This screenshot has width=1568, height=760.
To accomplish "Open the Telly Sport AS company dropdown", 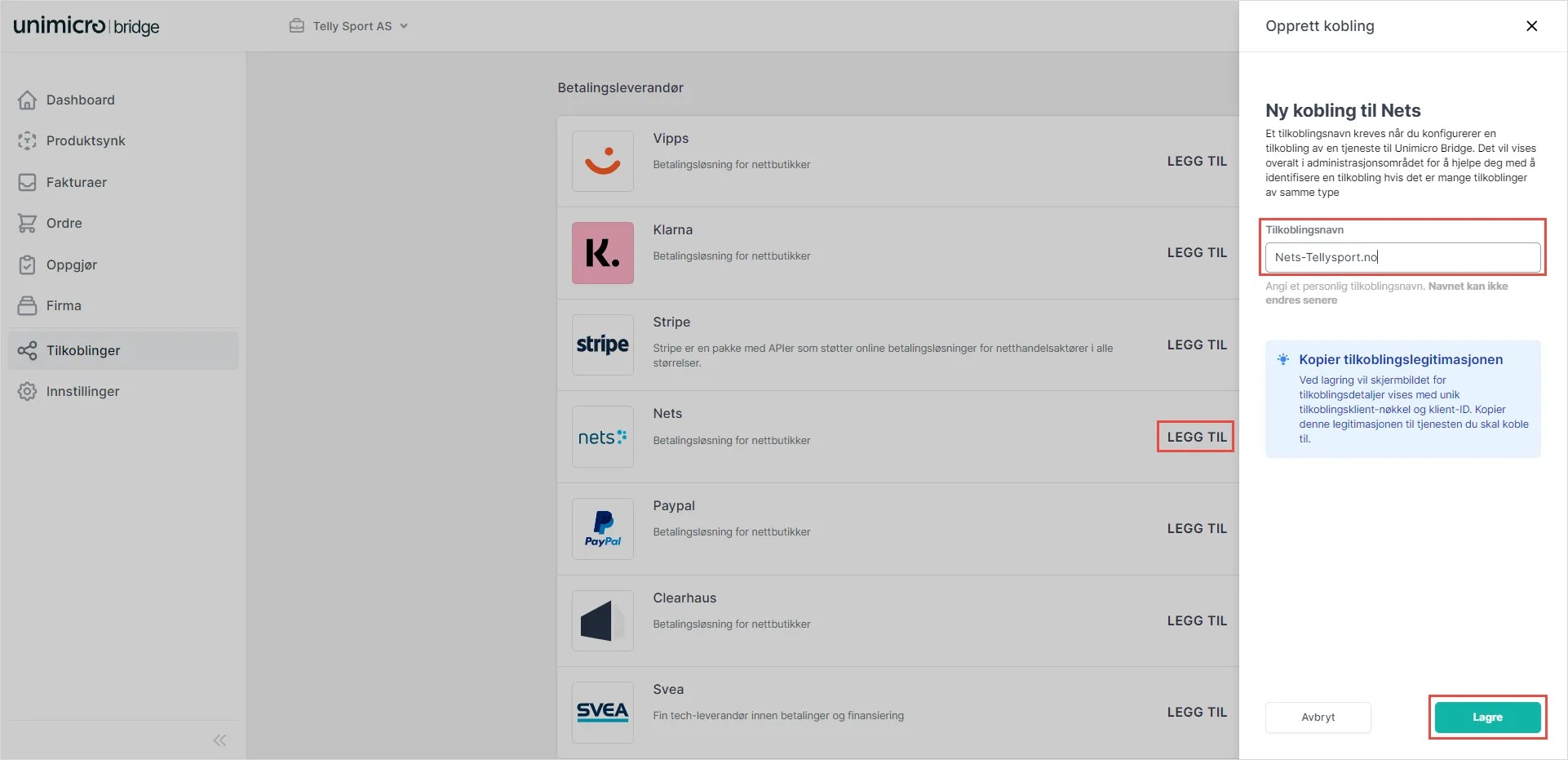I will coord(349,26).
